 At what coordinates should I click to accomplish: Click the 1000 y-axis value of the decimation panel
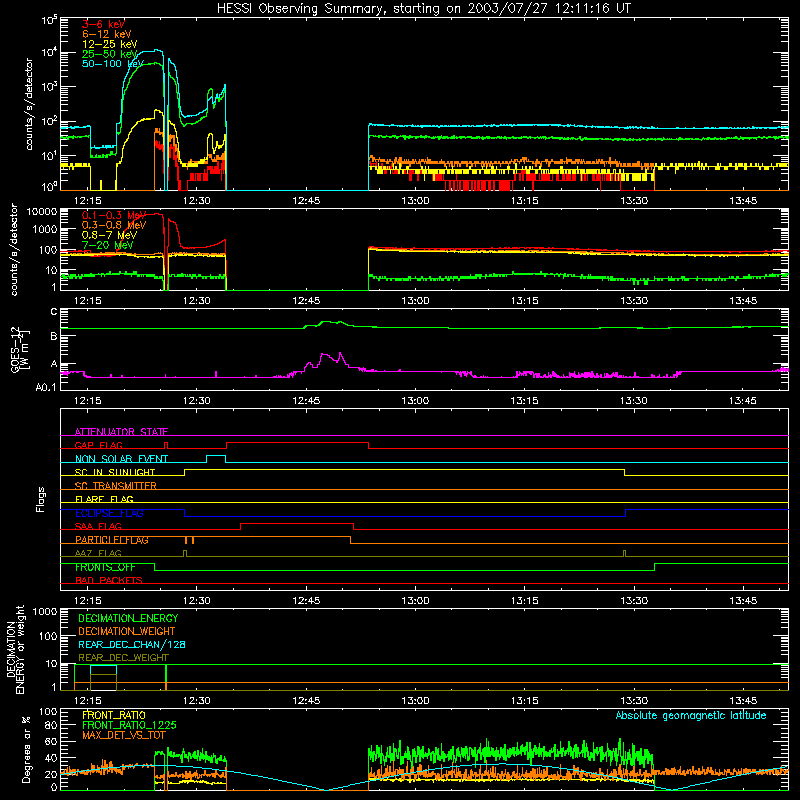click(45, 612)
